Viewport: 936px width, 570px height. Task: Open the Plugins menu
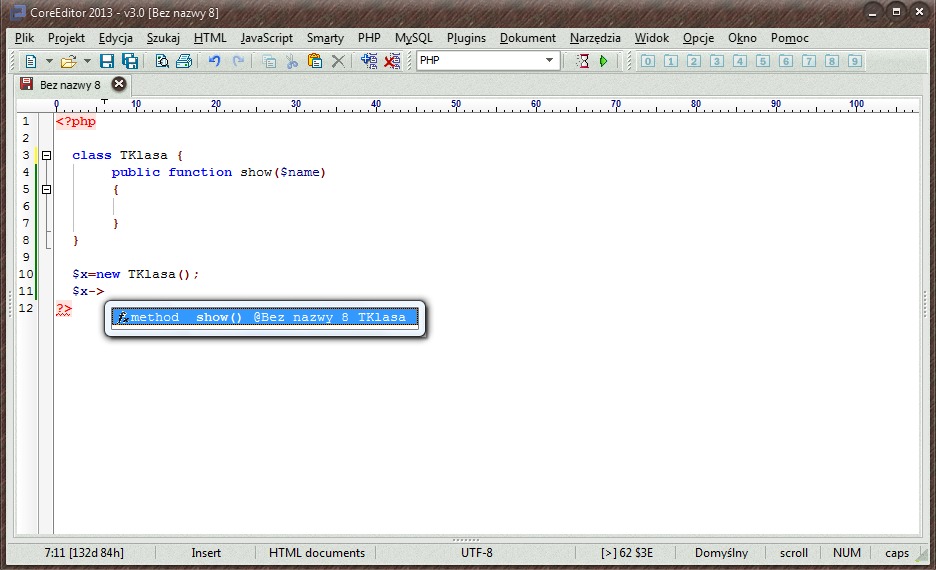point(466,38)
